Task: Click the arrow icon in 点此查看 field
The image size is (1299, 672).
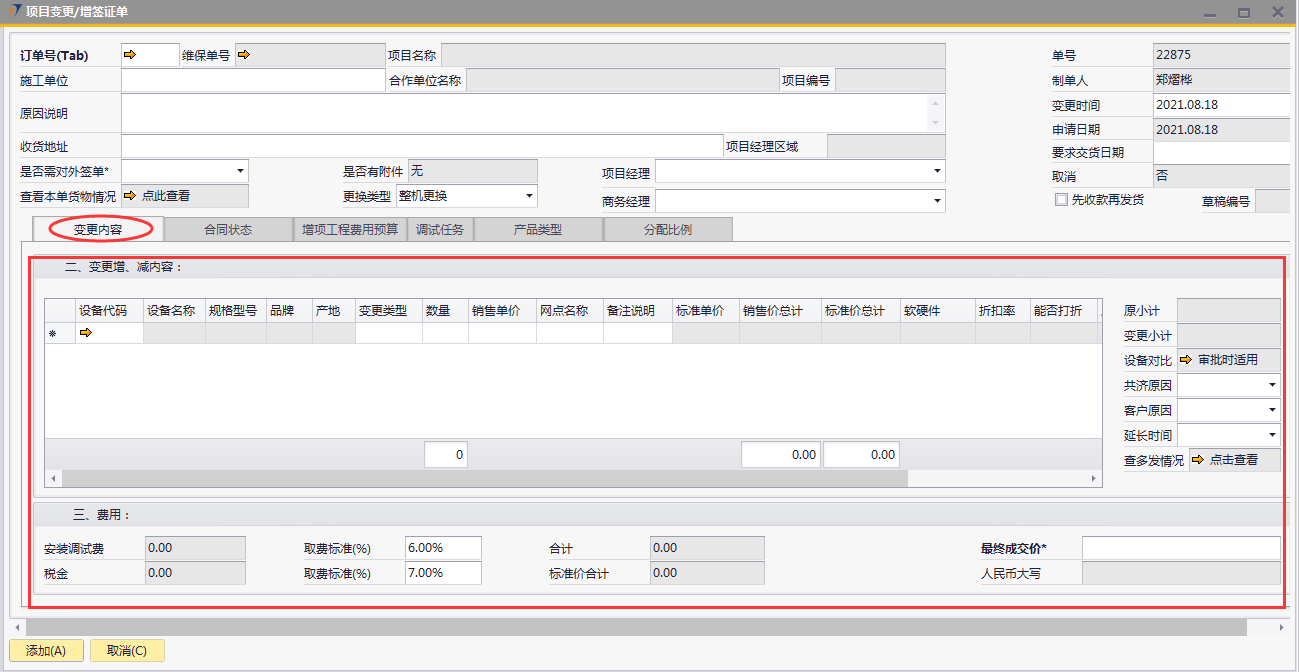Action: (x=130, y=196)
